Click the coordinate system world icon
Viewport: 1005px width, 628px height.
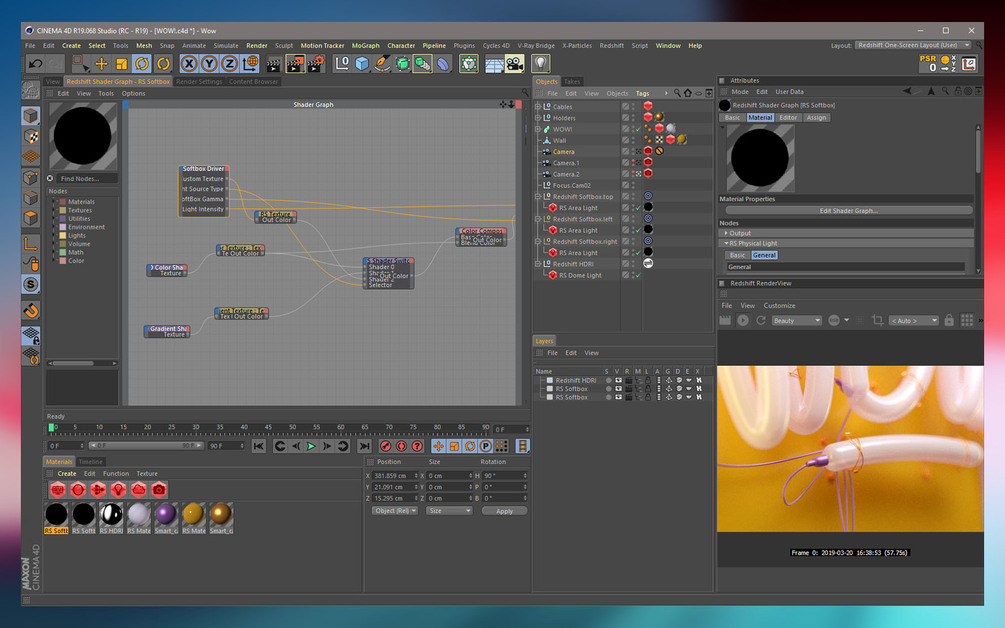coord(250,63)
